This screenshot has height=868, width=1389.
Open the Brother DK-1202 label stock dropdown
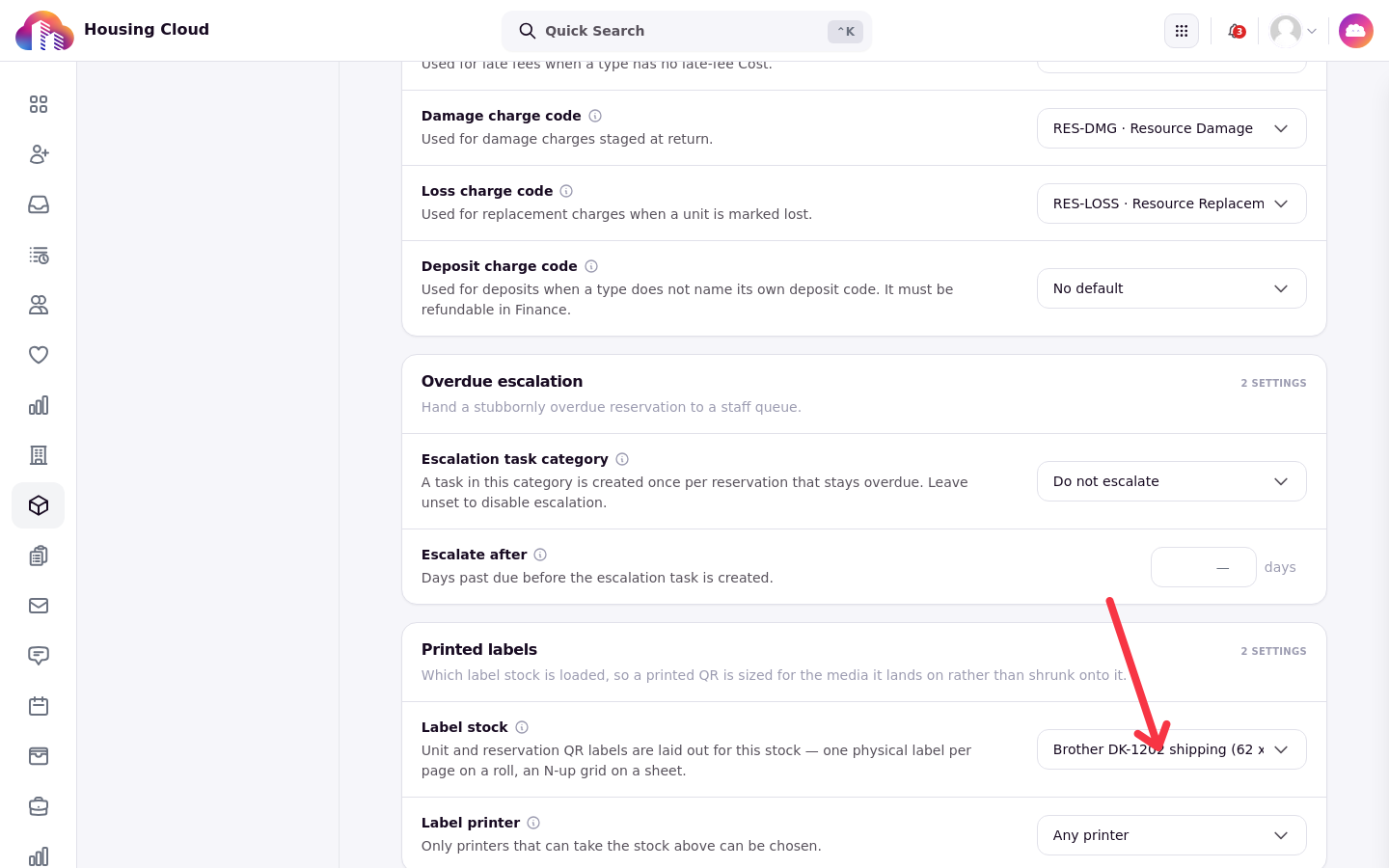(x=1172, y=749)
